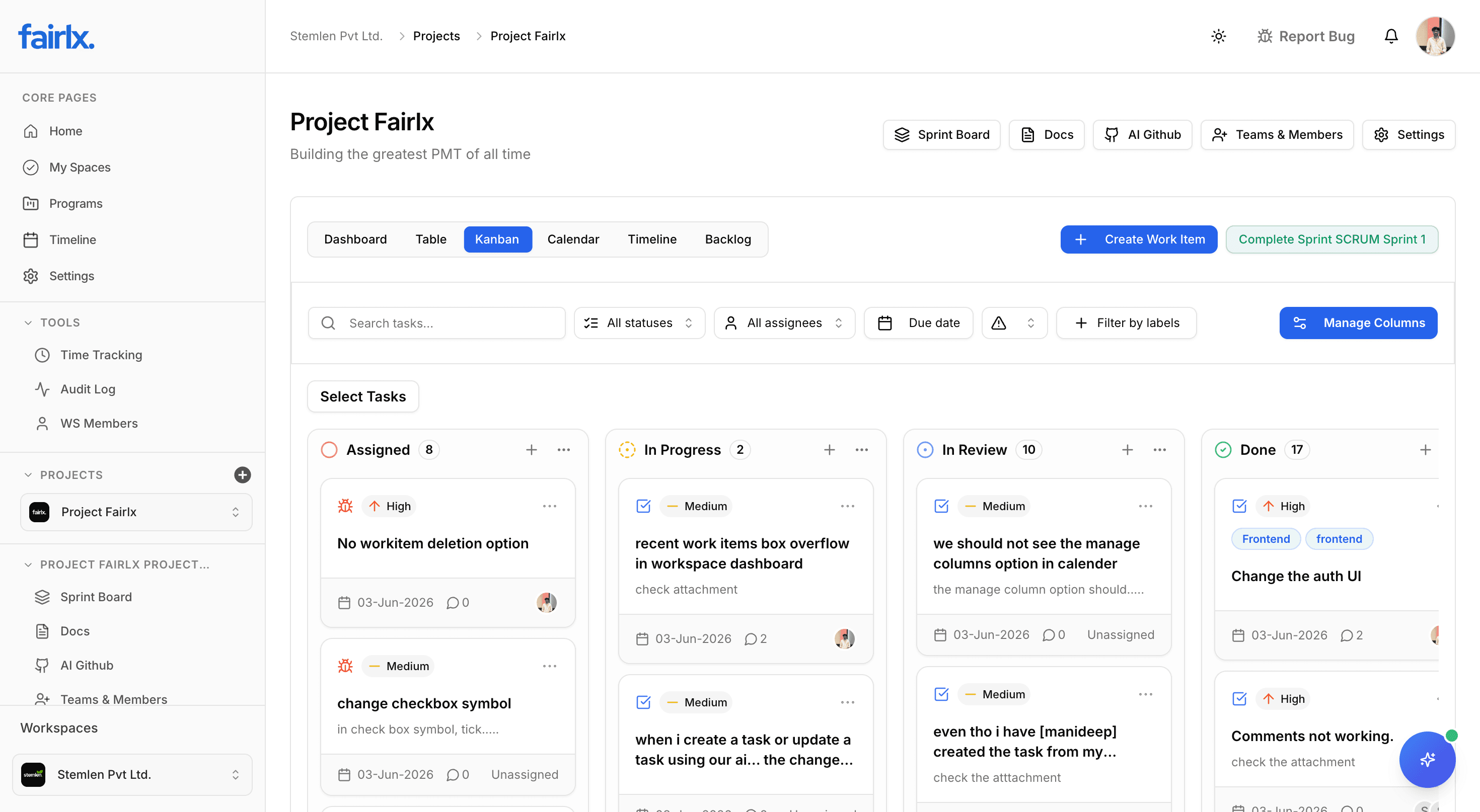Click Assigned status circle icon
1480x812 pixels.
coord(329,450)
